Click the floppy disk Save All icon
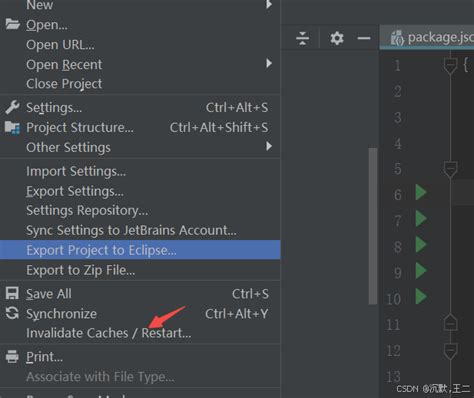This screenshot has width=474, height=398. (12, 294)
